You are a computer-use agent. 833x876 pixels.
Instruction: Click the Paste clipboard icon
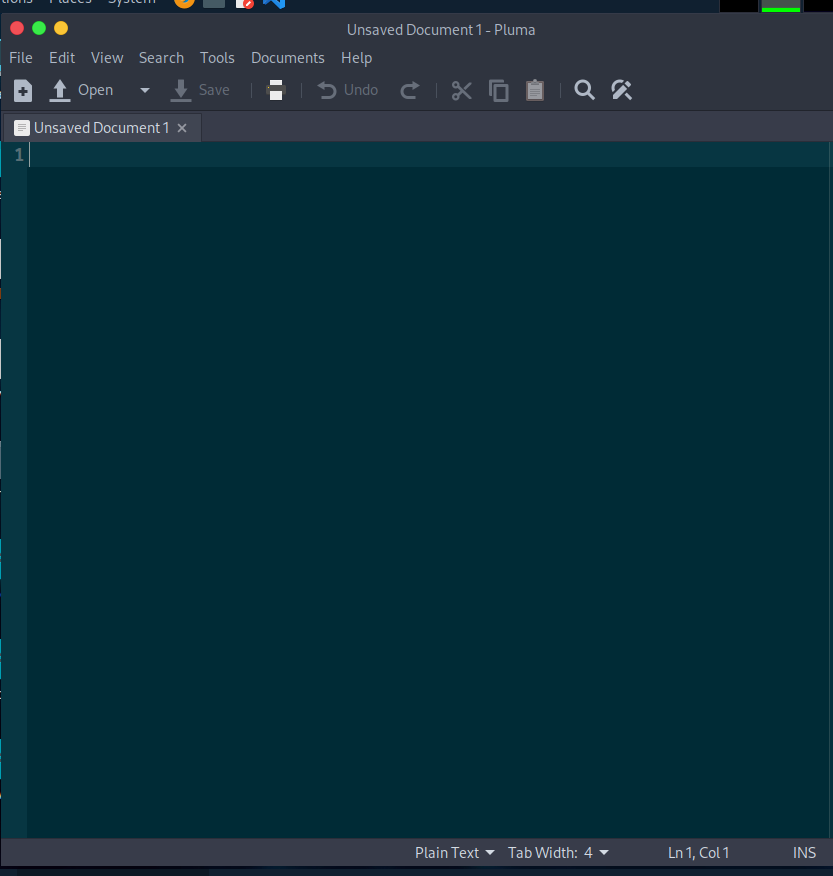click(535, 91)
